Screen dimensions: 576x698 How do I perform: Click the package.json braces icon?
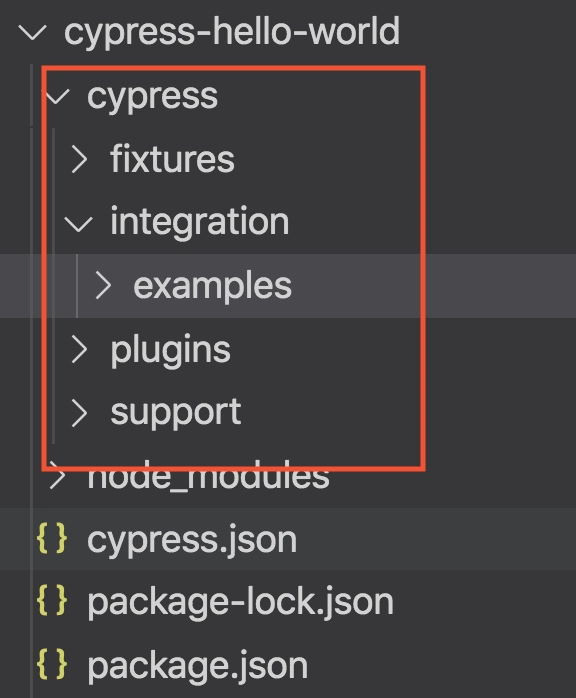[x=52, y=665]
